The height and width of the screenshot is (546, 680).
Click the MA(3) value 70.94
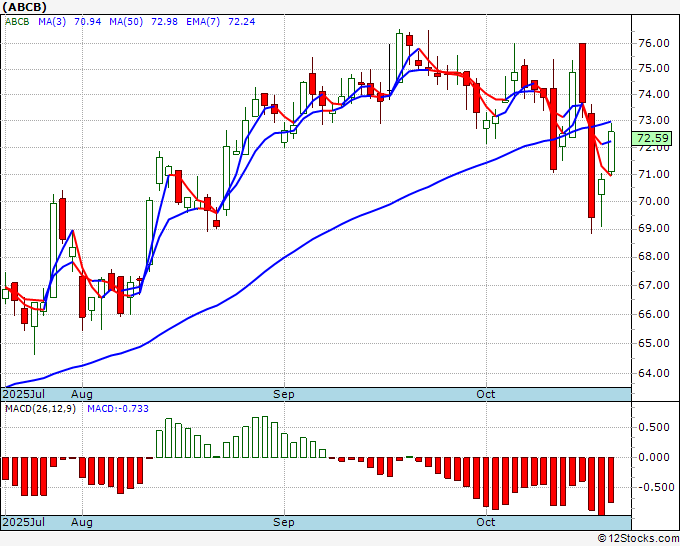pos(88,22)
